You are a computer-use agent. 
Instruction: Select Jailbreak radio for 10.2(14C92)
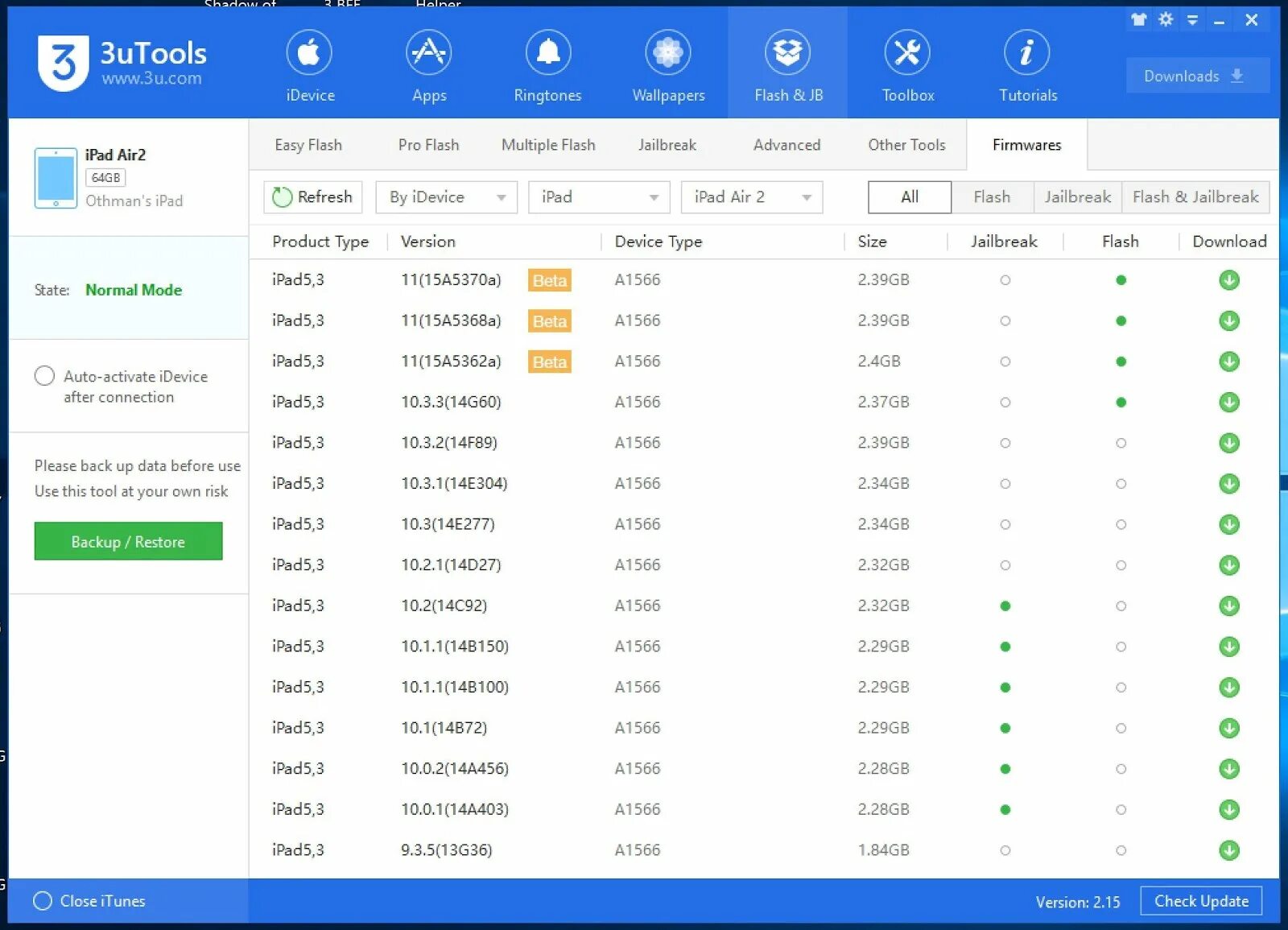[x=1005, y=606]
